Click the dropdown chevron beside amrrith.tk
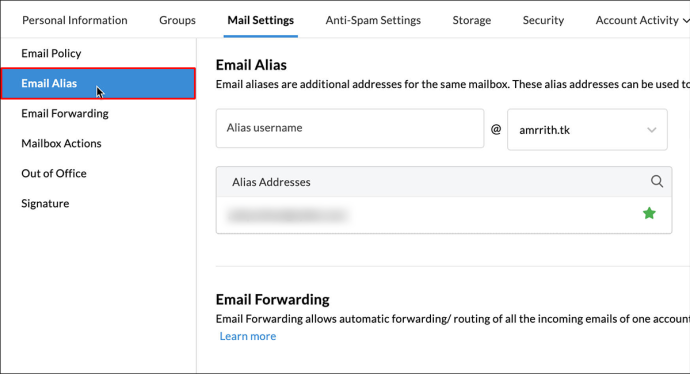Screen dimensions: 690x374 (x=651, y=130)
